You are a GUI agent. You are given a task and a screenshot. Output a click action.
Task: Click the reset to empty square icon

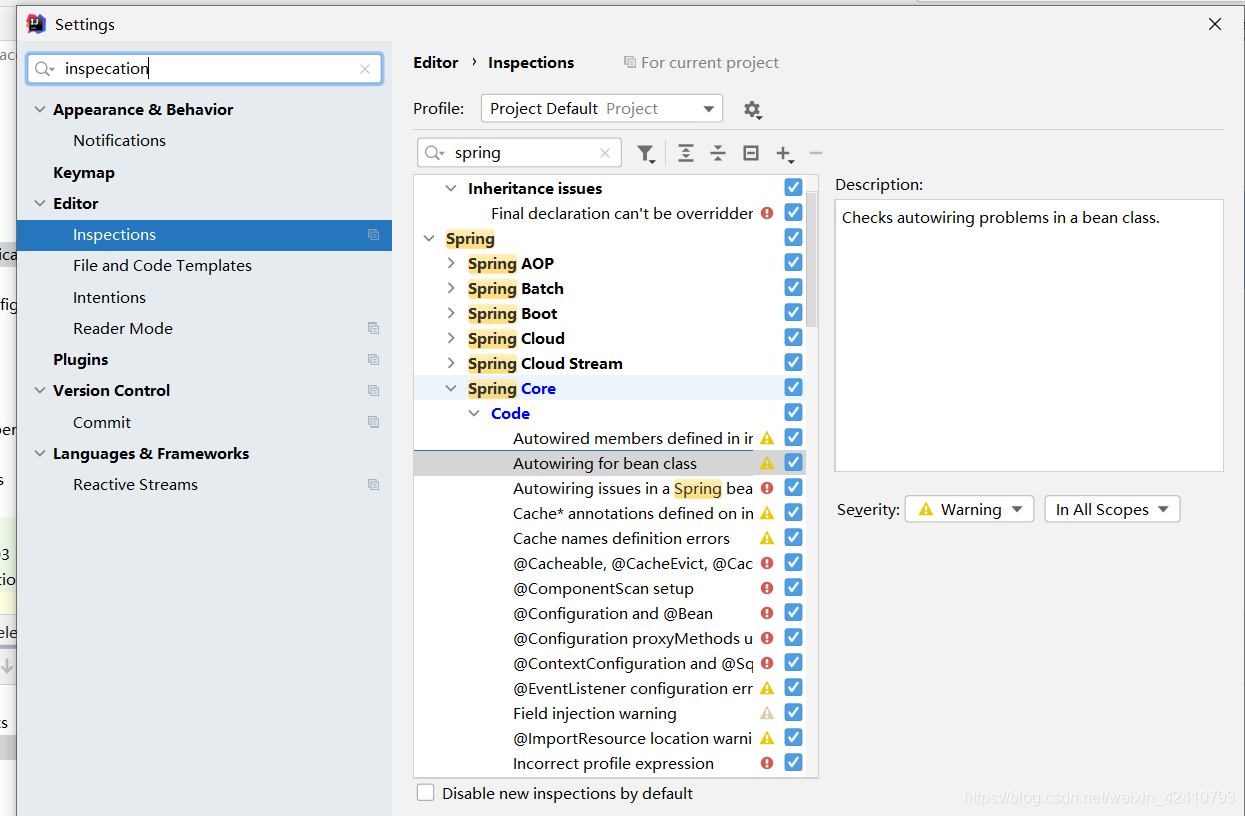coord(751,153)
